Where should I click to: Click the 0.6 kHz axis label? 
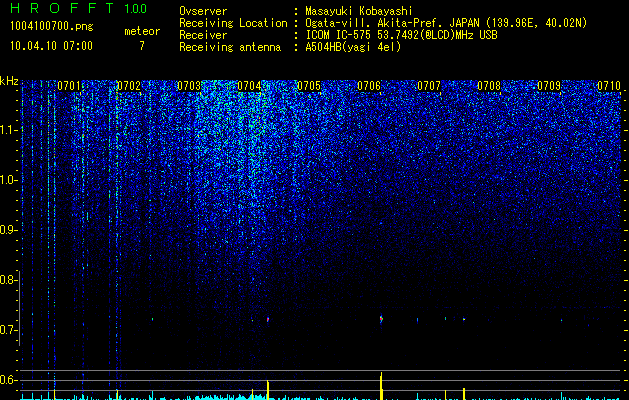(8, 380)
